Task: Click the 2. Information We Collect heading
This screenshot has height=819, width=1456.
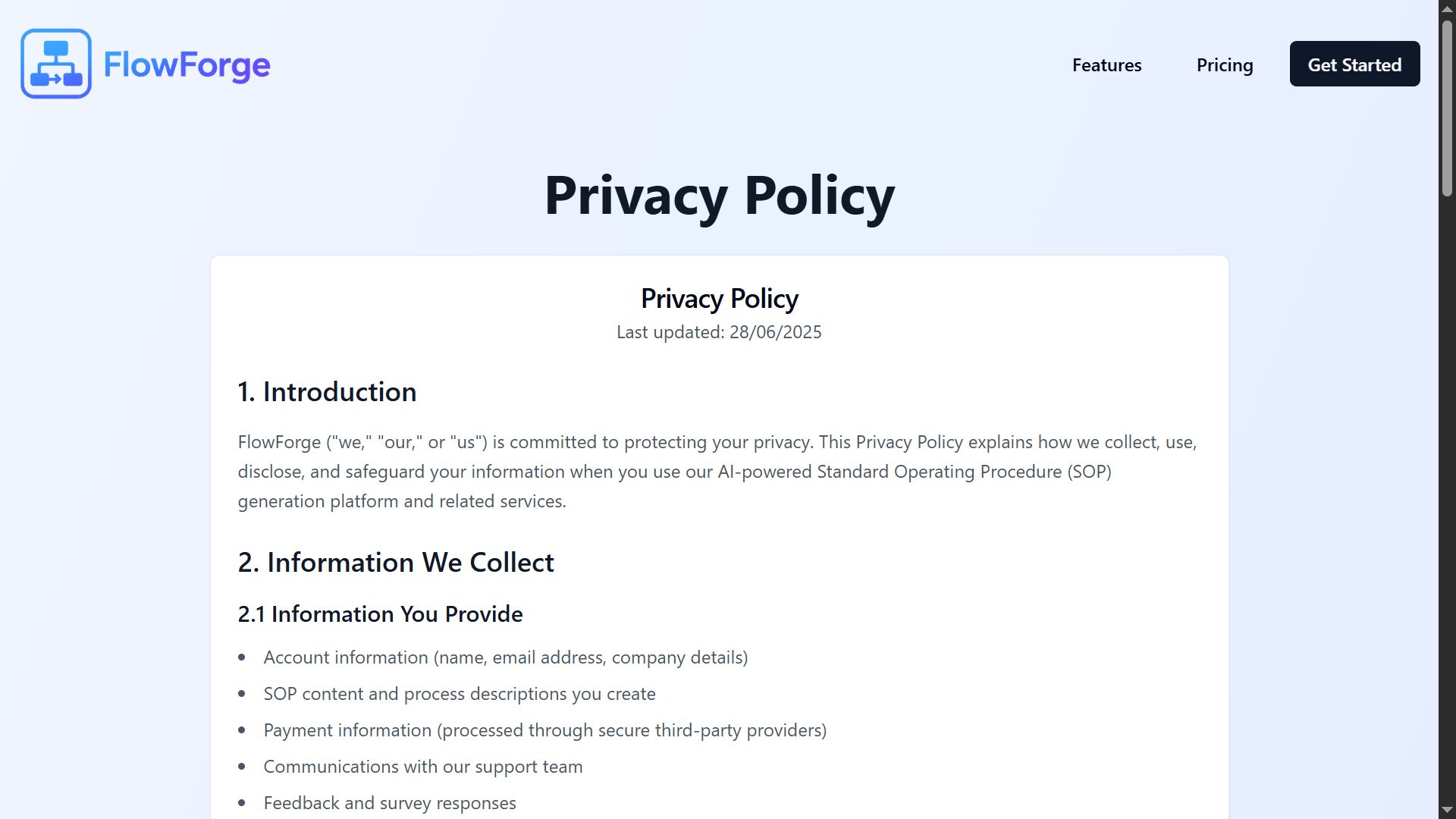Action: click(x=396, y=563)
